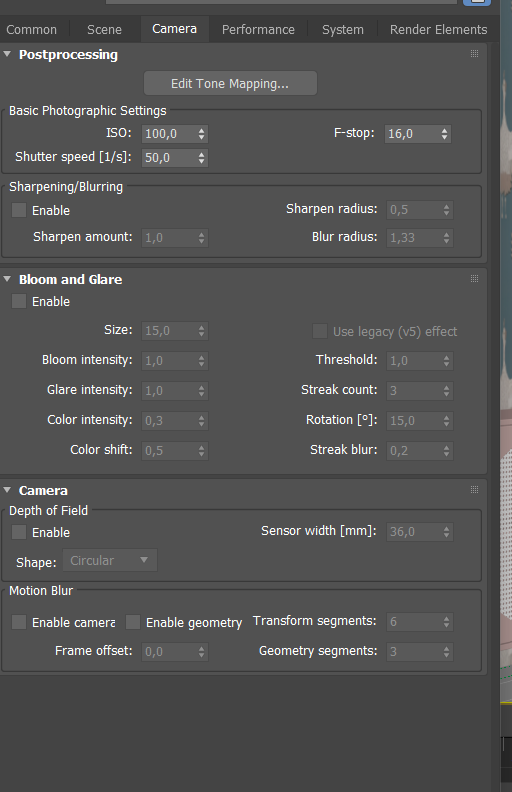Enable the Sharpening/Blurring checkbox
Image resolution: width=512 pixels, height=792 pixels.
pos(19,210)
